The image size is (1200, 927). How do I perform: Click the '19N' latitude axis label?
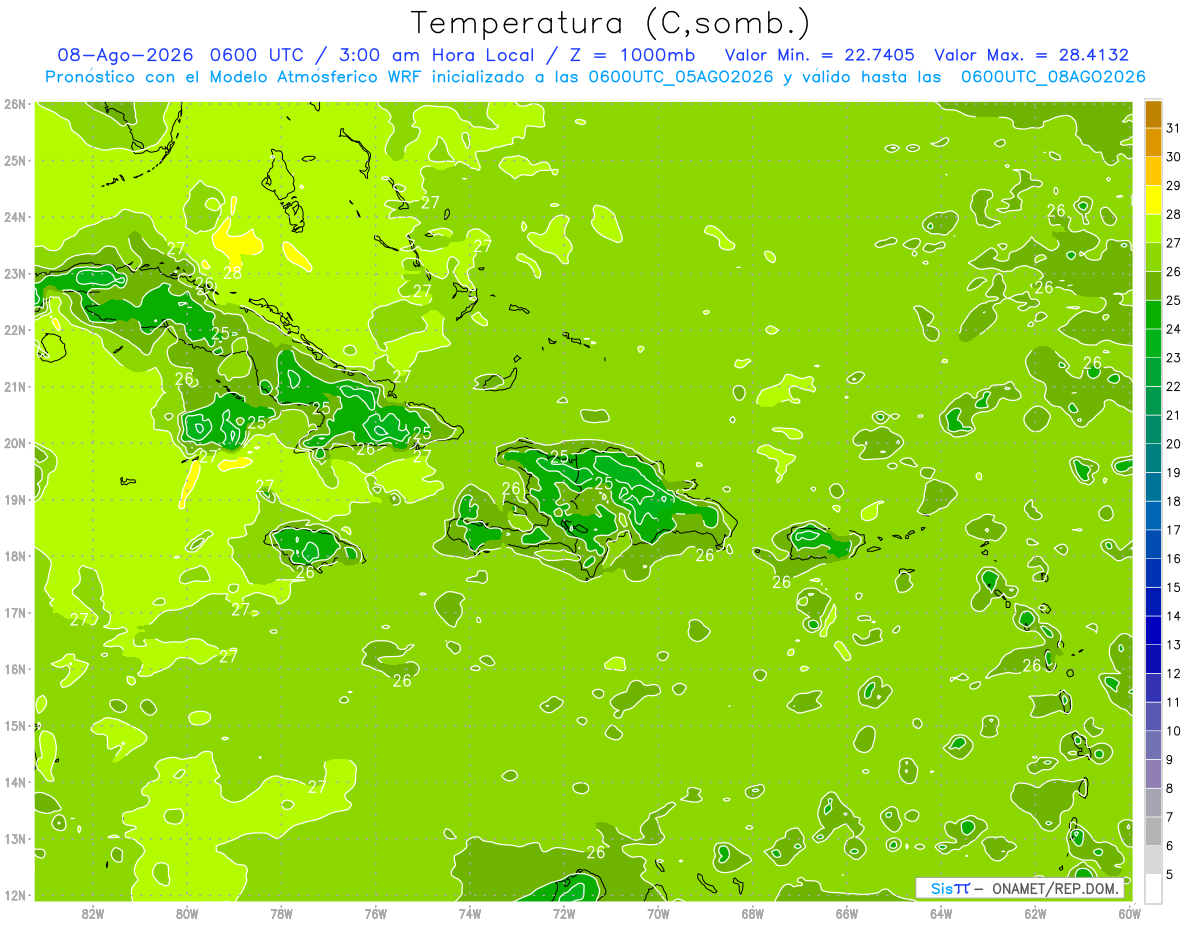pyautogui.click(x=14, y=499)
